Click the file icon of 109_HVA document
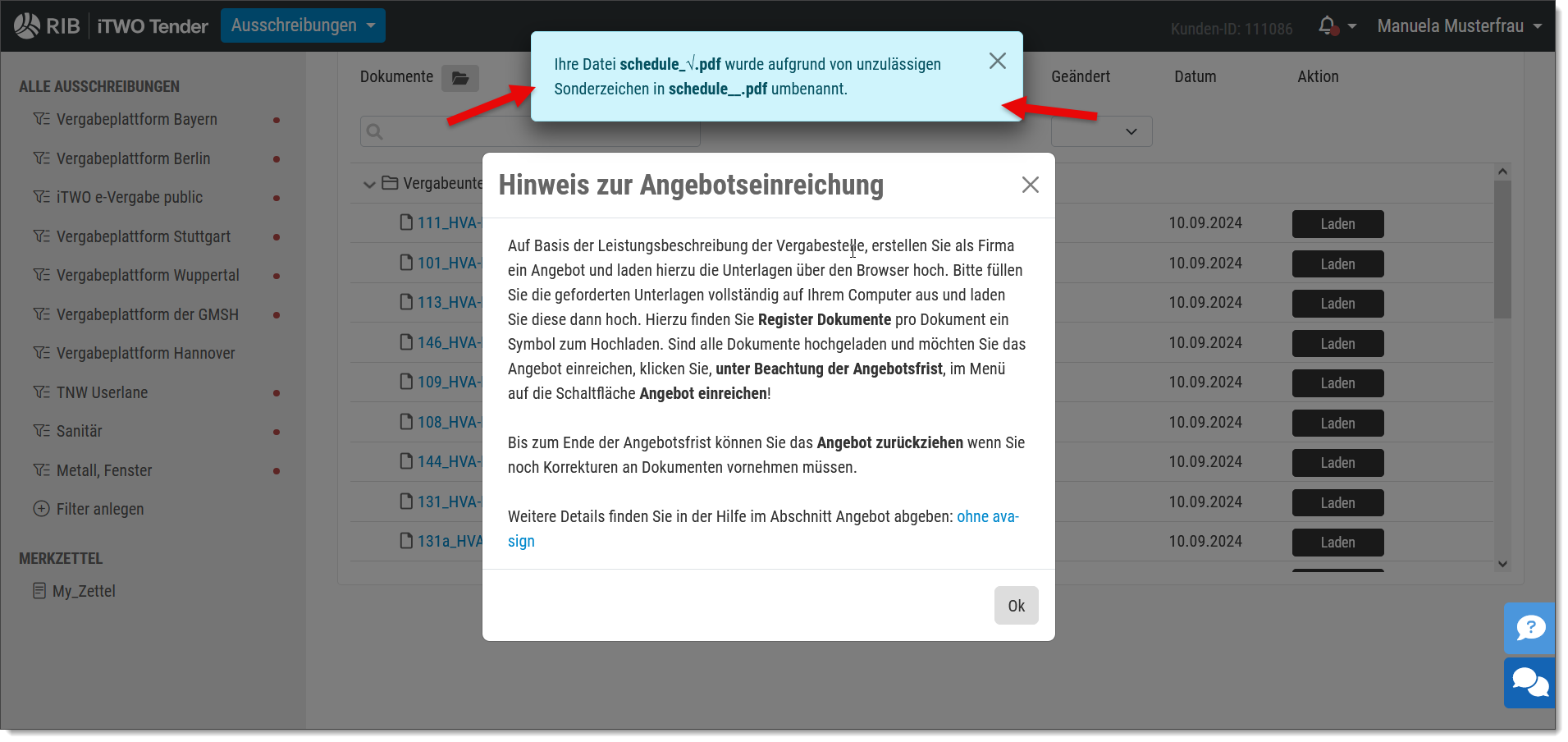The height and width of the screenshot is (742, 1568). pos(406,382)
